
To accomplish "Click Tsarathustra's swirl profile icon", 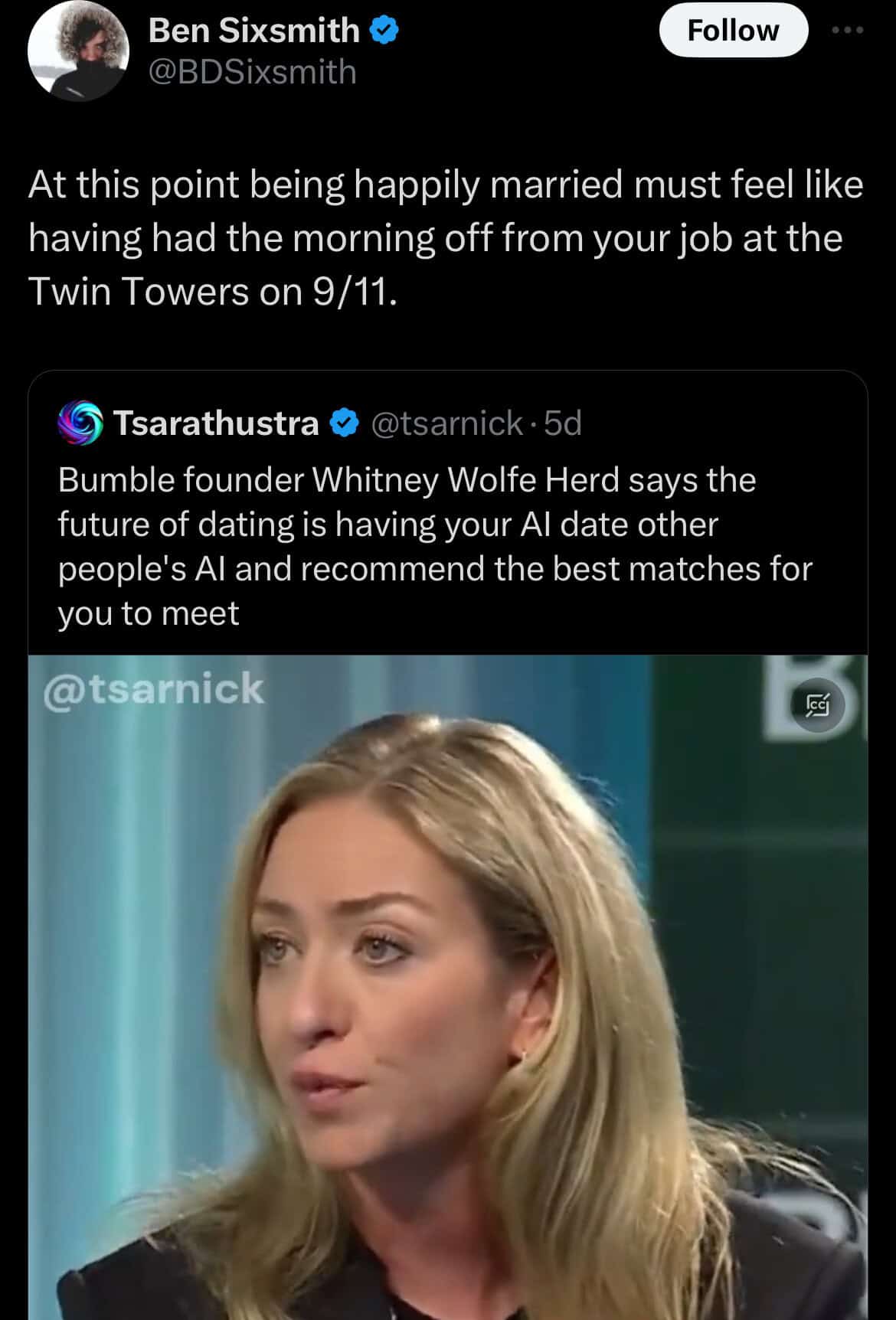I will [x=80, y=423].
